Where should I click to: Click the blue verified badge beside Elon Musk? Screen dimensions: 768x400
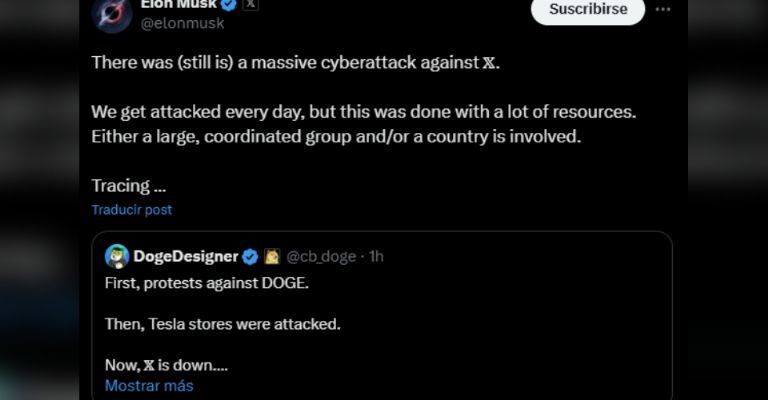click(x=228, y=5)
